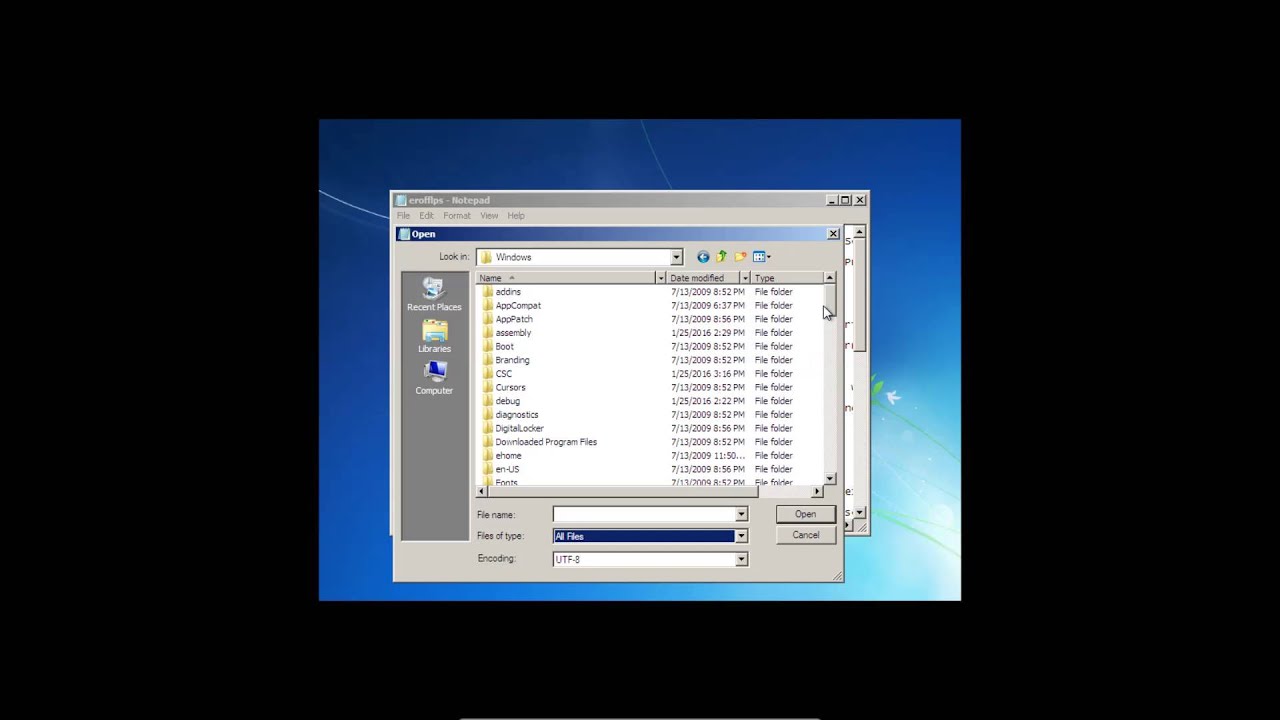The width and height of the screenshot is (1280, 720).
Task: Select the diagnostics folder icon
Action: [x=488, y=415]
